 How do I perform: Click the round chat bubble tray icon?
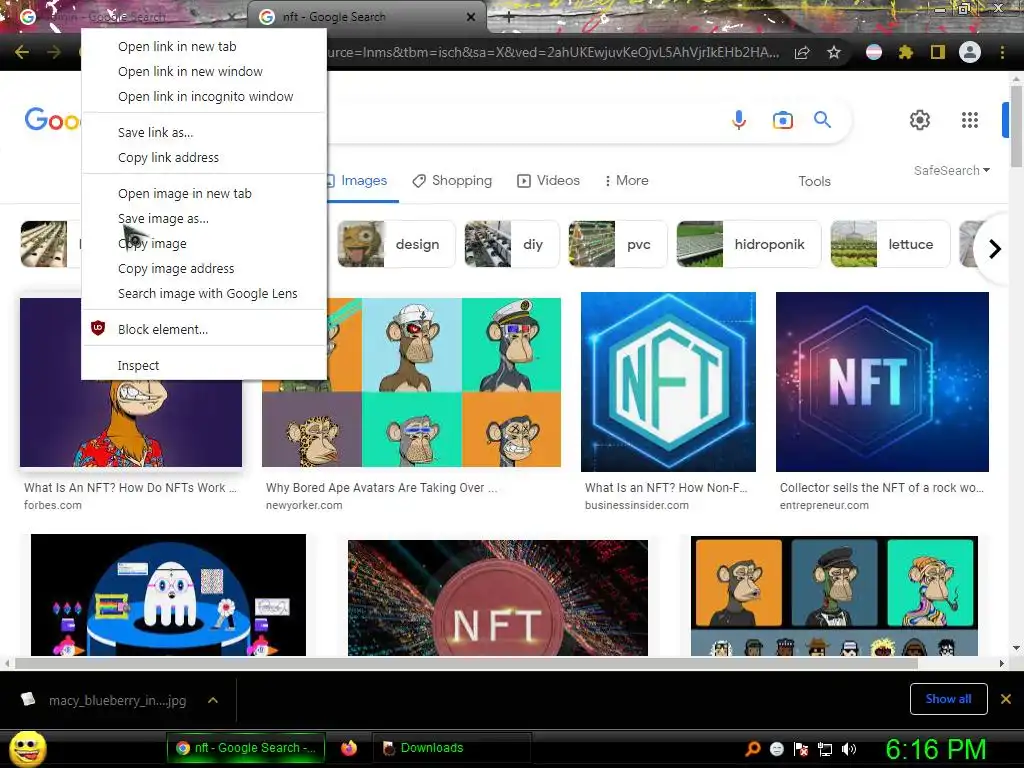[x=776, y=749]
